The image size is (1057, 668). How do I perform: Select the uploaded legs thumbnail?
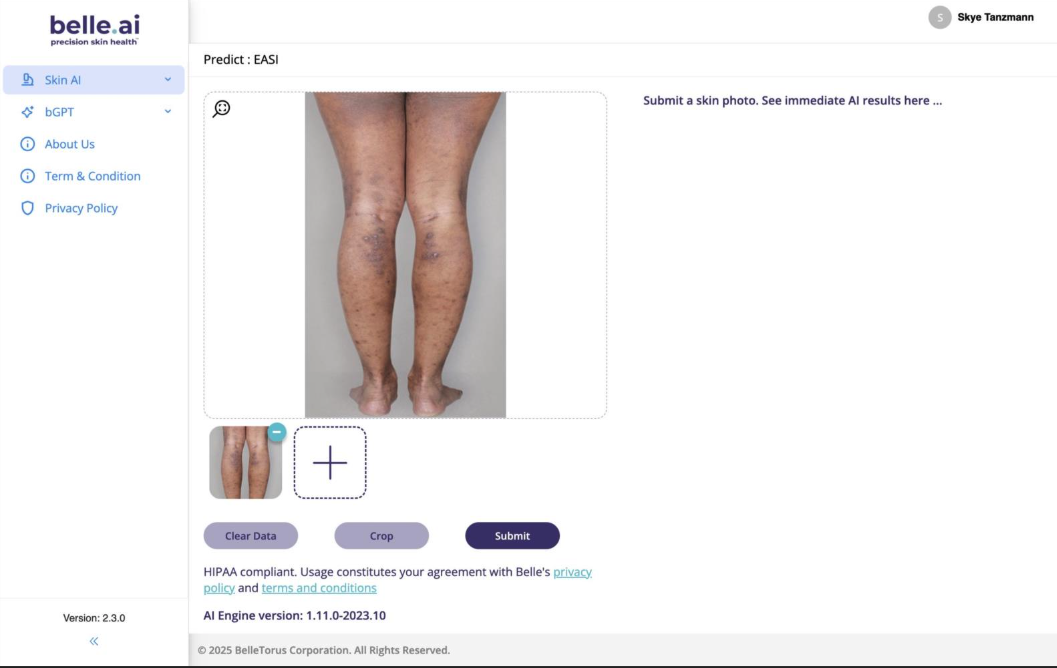(245, 462)
